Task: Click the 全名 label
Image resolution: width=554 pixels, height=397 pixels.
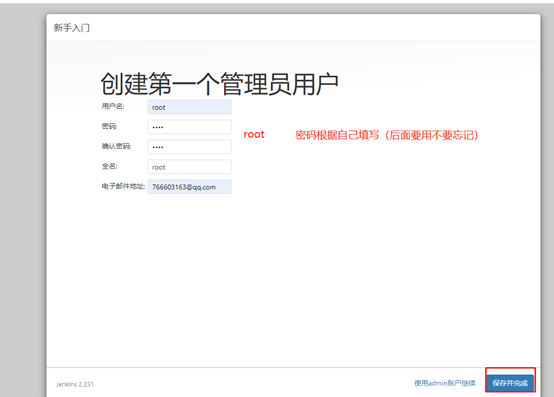Action: 109,166
